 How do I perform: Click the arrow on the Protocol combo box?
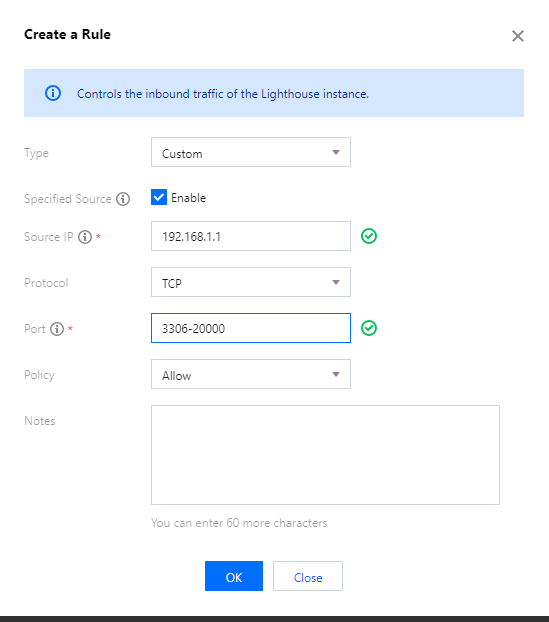336,282
